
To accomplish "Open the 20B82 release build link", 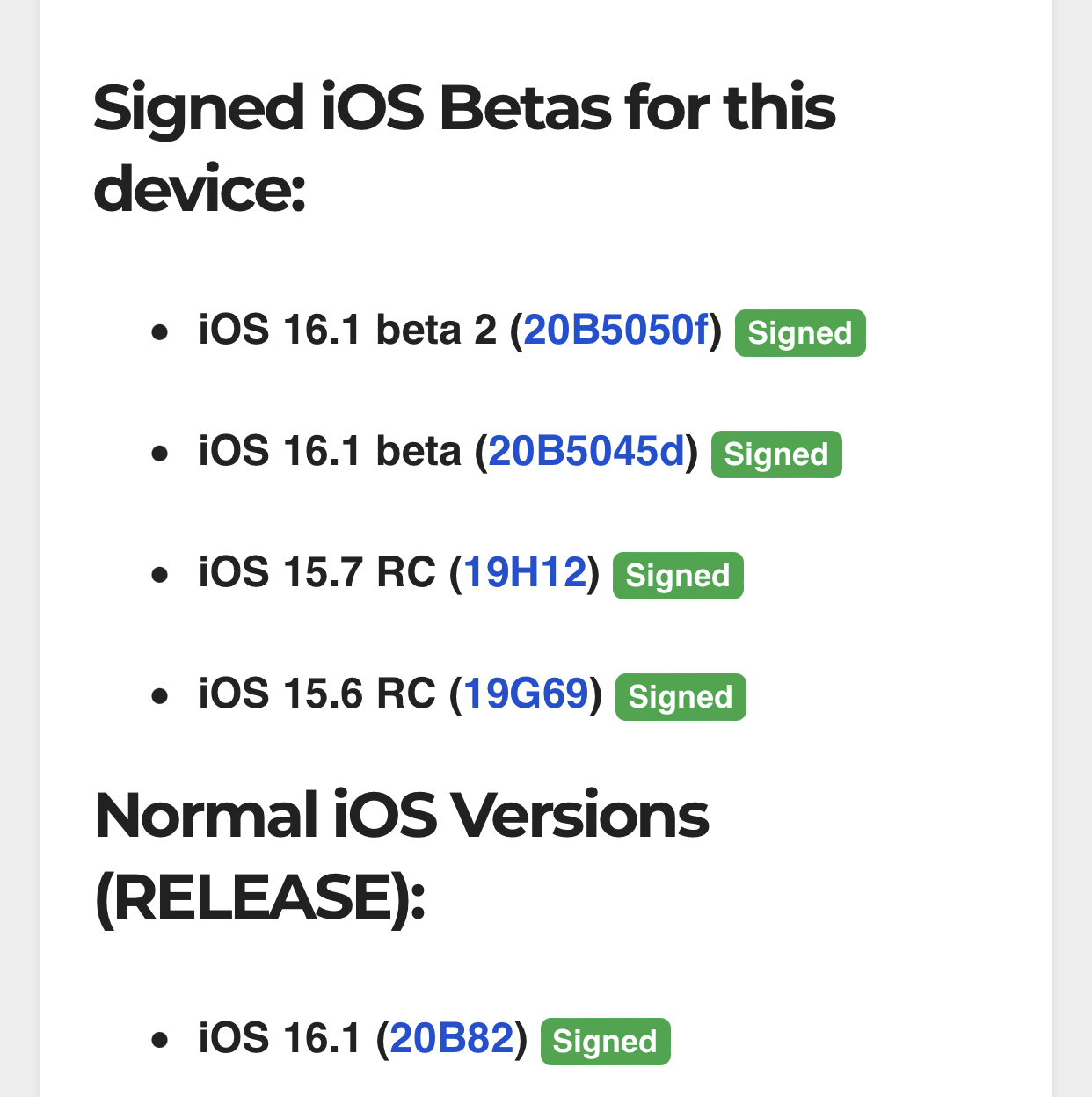I will 452,1039.
